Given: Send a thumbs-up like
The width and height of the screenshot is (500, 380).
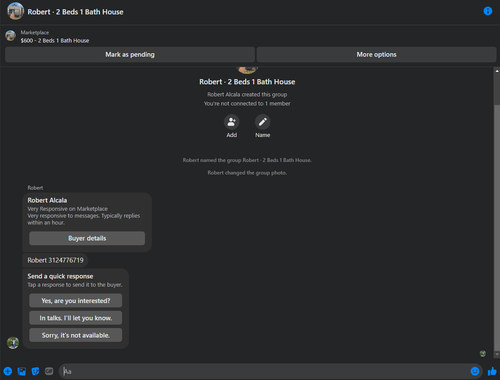Looking at the screenshot, I should (492, 371).
